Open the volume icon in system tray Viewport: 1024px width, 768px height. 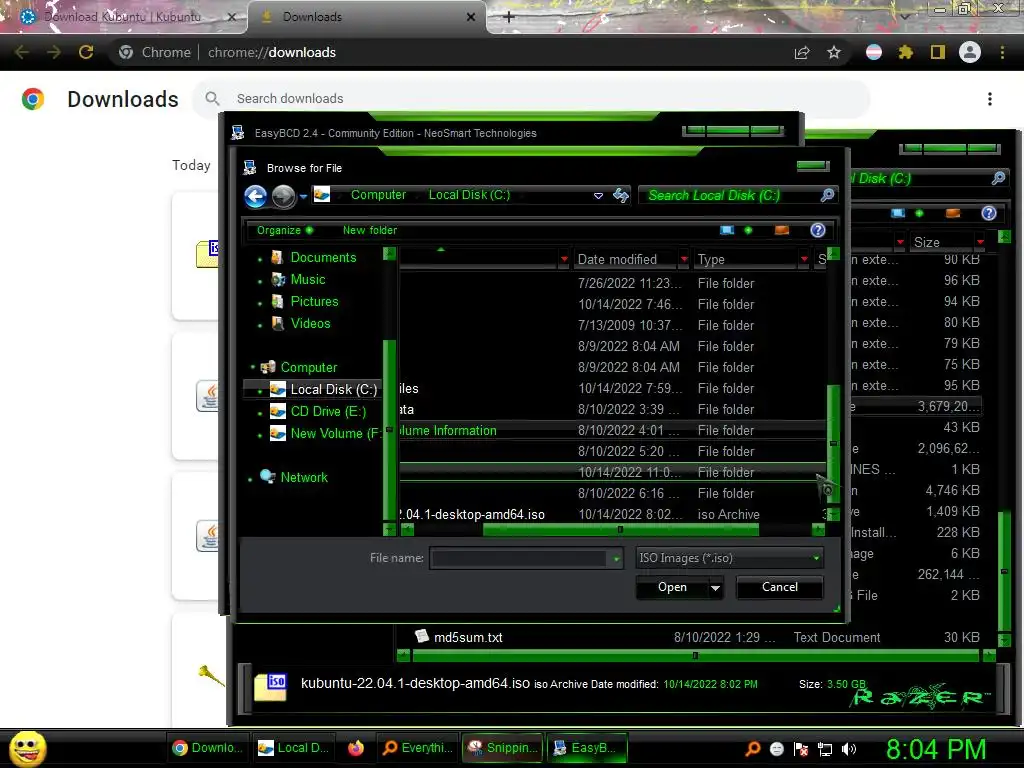(x=849, y=749)
